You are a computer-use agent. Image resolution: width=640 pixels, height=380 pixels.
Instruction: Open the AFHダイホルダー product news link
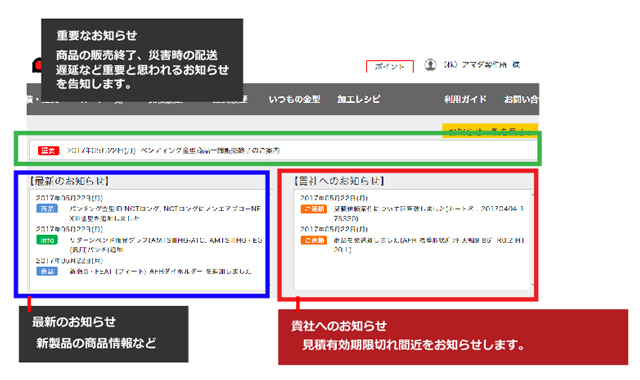point(160,271)
